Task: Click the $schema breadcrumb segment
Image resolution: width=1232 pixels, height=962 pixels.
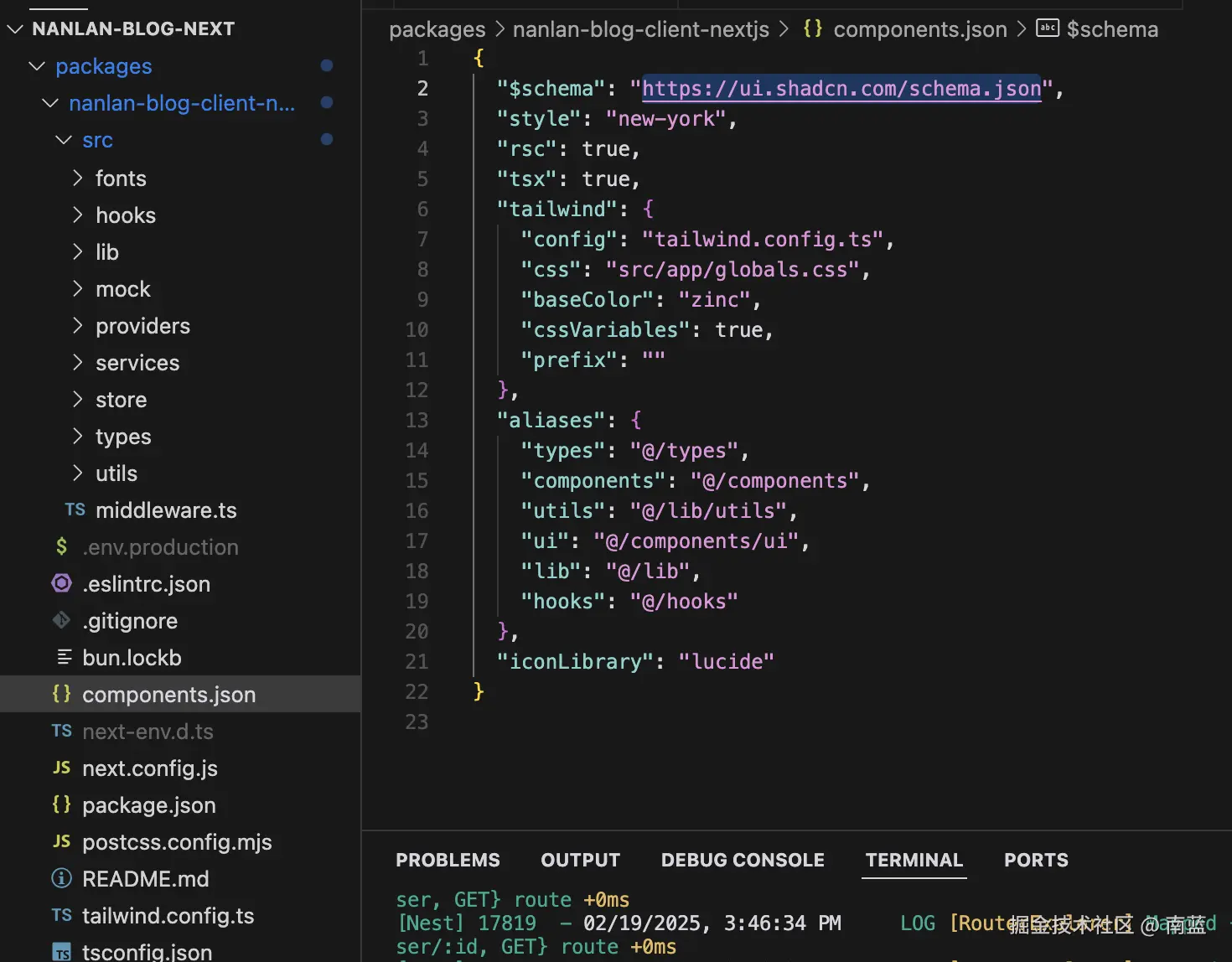Action: [x=1112, y=29]
